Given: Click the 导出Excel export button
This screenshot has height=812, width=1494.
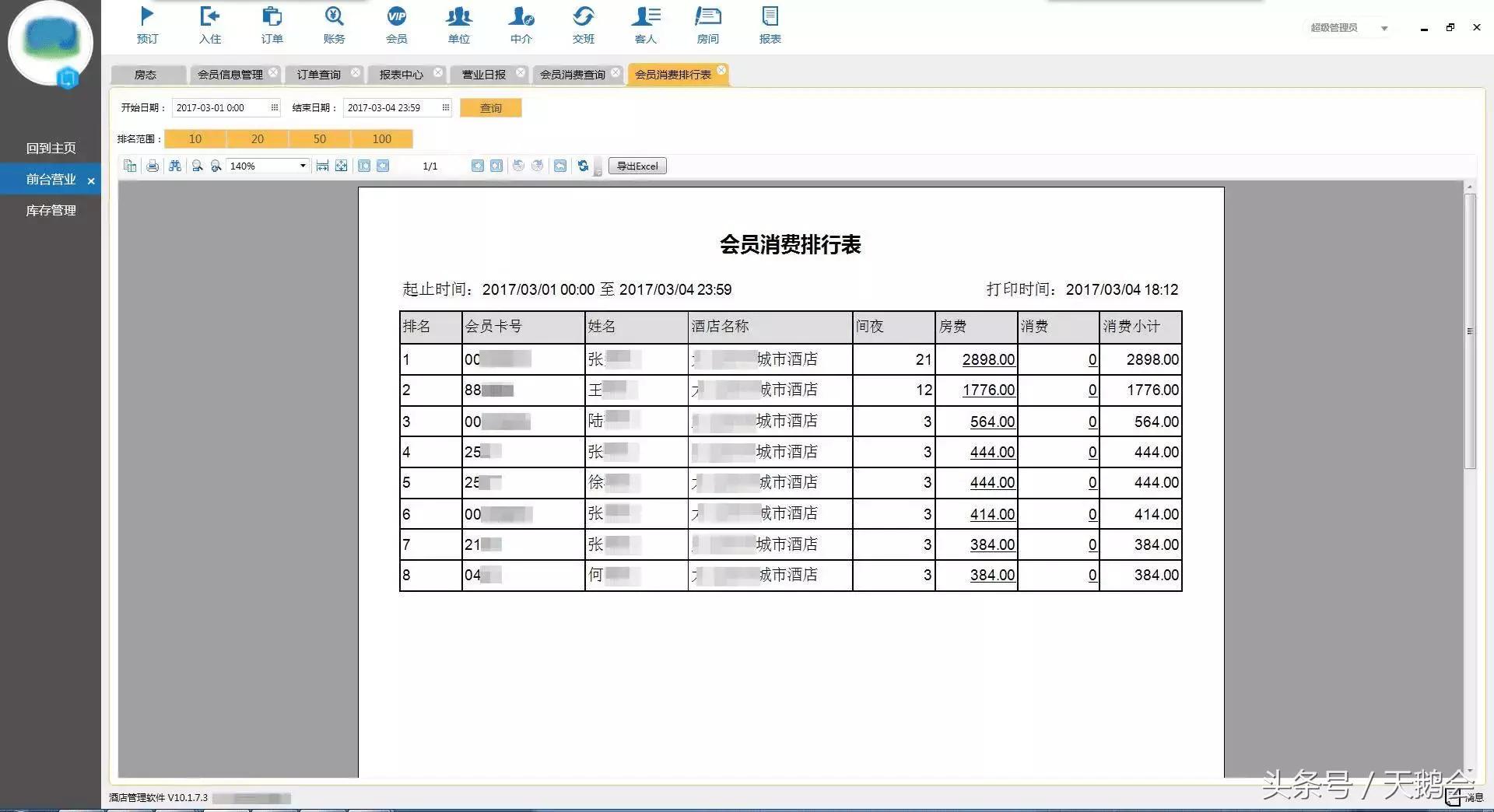Looking at the screenshot, I should pyautogui.click(x=637, y=166).
